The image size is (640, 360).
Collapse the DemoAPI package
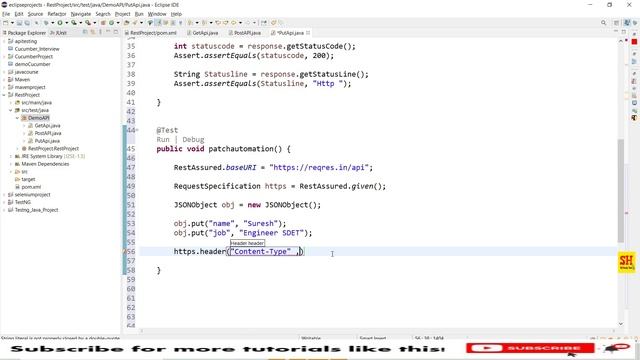18,118
